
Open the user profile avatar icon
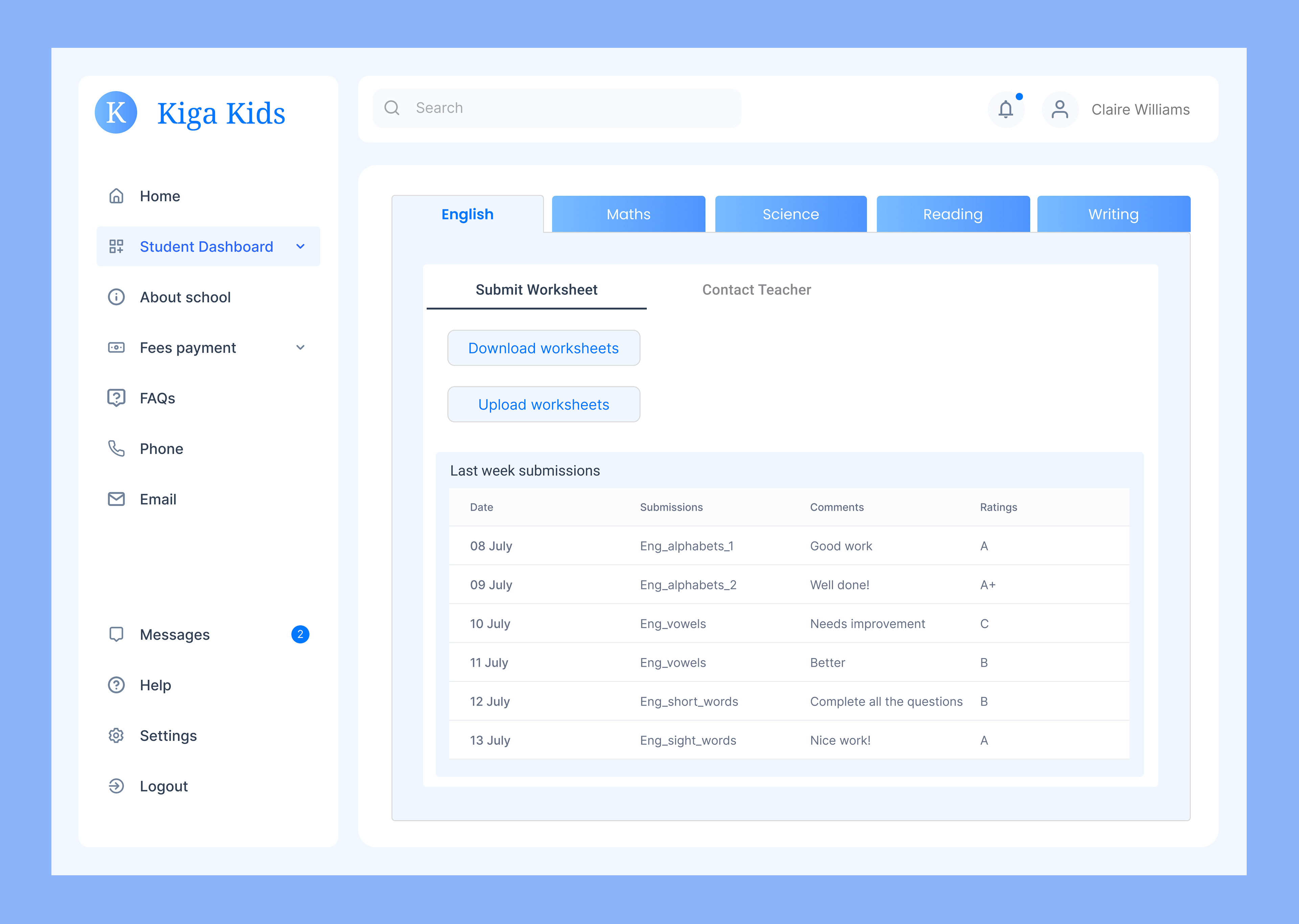[1059, 109]
